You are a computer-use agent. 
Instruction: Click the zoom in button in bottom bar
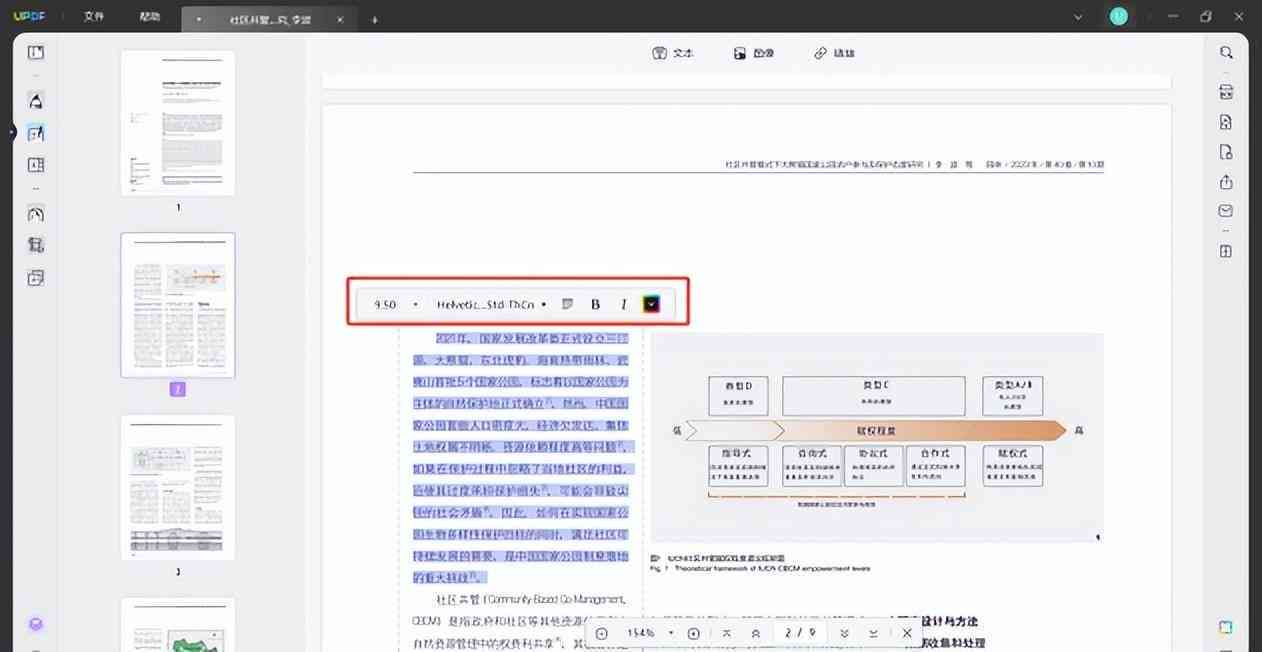pyautogui.click(x=694, y=633)
